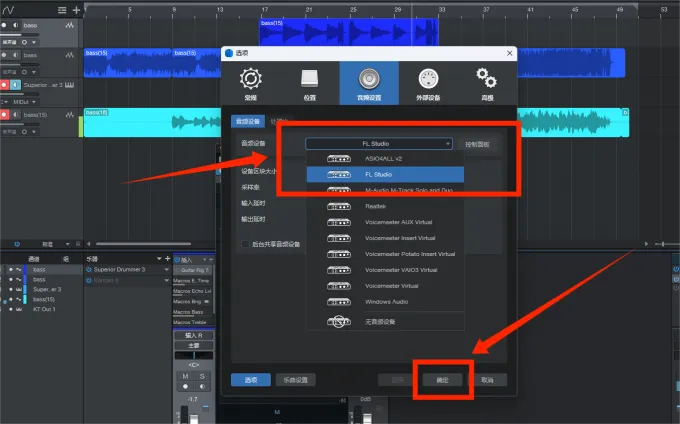Viewport: 680px width, 424px height.
Task: Expand the bass(15) track input arrow
Action: point(34,132)
